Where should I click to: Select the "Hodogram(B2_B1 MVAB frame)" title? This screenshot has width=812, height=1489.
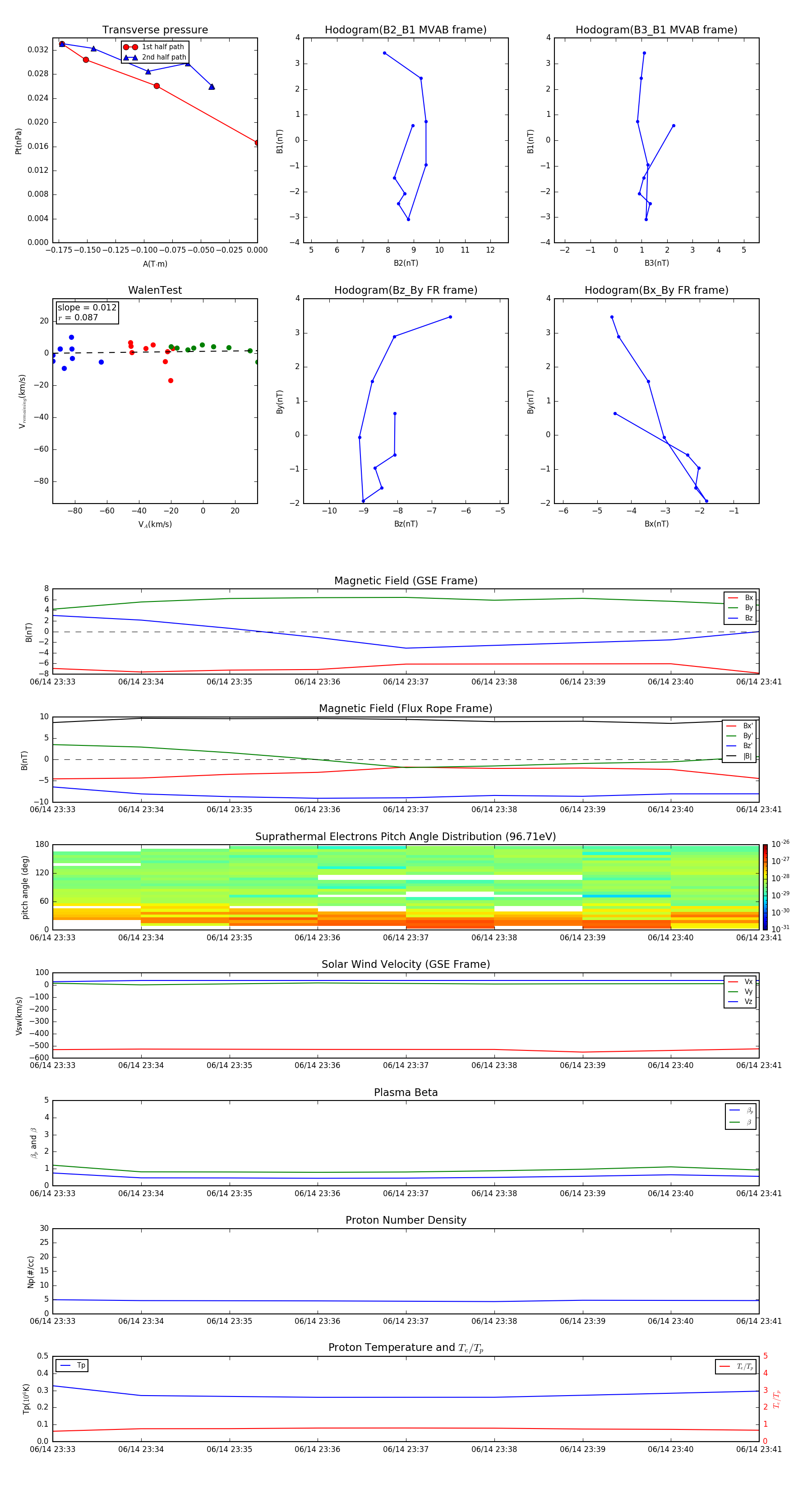[406, 30]
